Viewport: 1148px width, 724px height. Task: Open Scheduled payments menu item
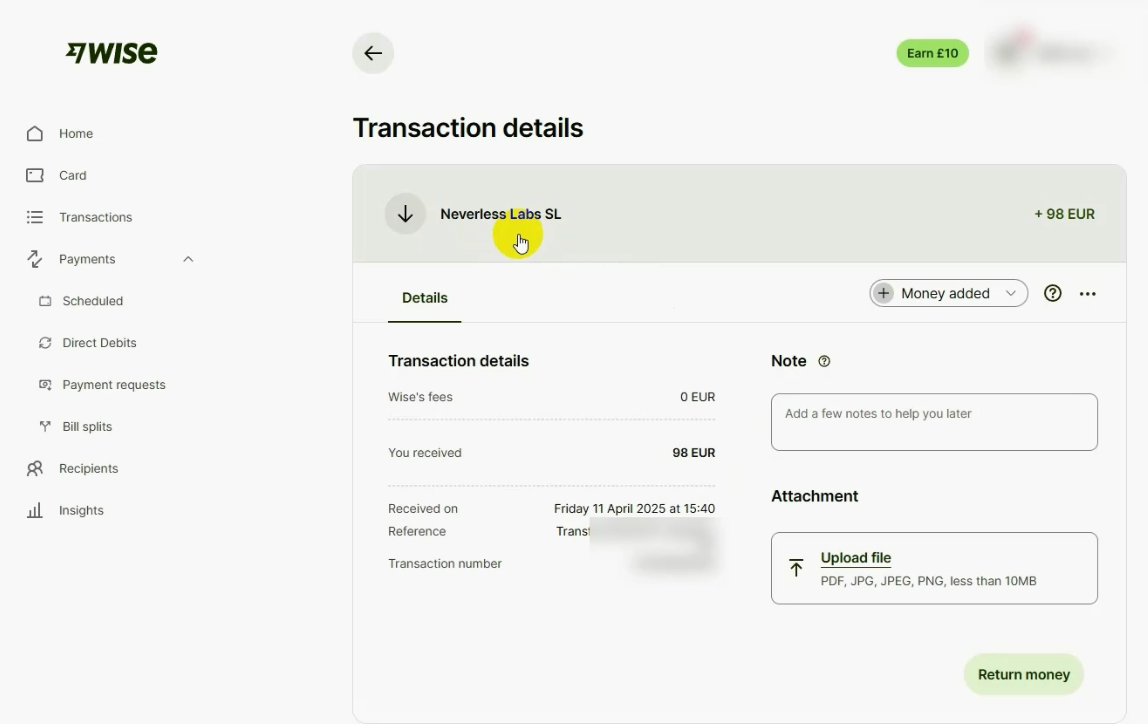pyautogui.click(x=92, y=301)
